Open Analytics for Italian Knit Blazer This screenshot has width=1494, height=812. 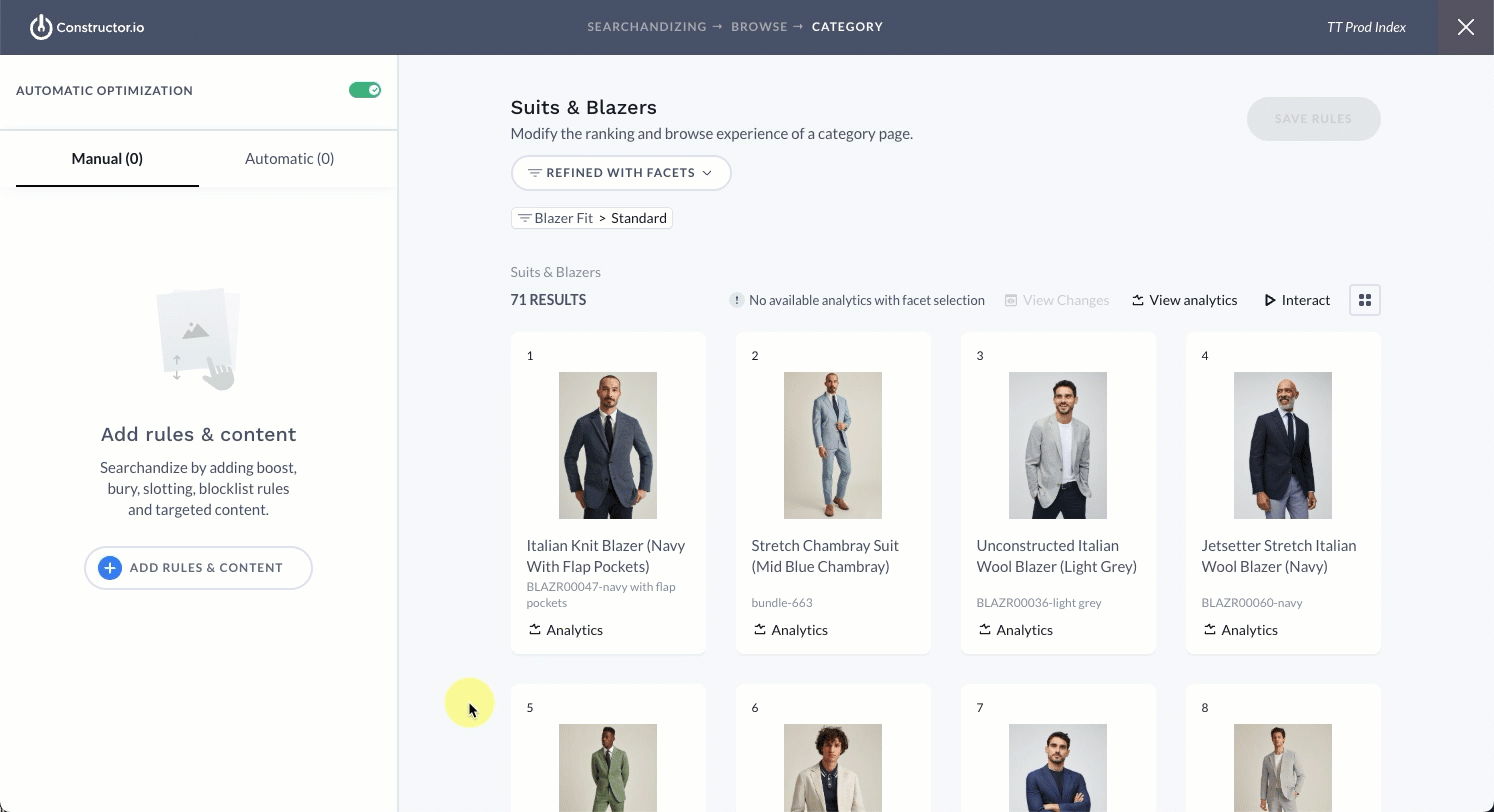pyautogui.click(x=566, y=630)
